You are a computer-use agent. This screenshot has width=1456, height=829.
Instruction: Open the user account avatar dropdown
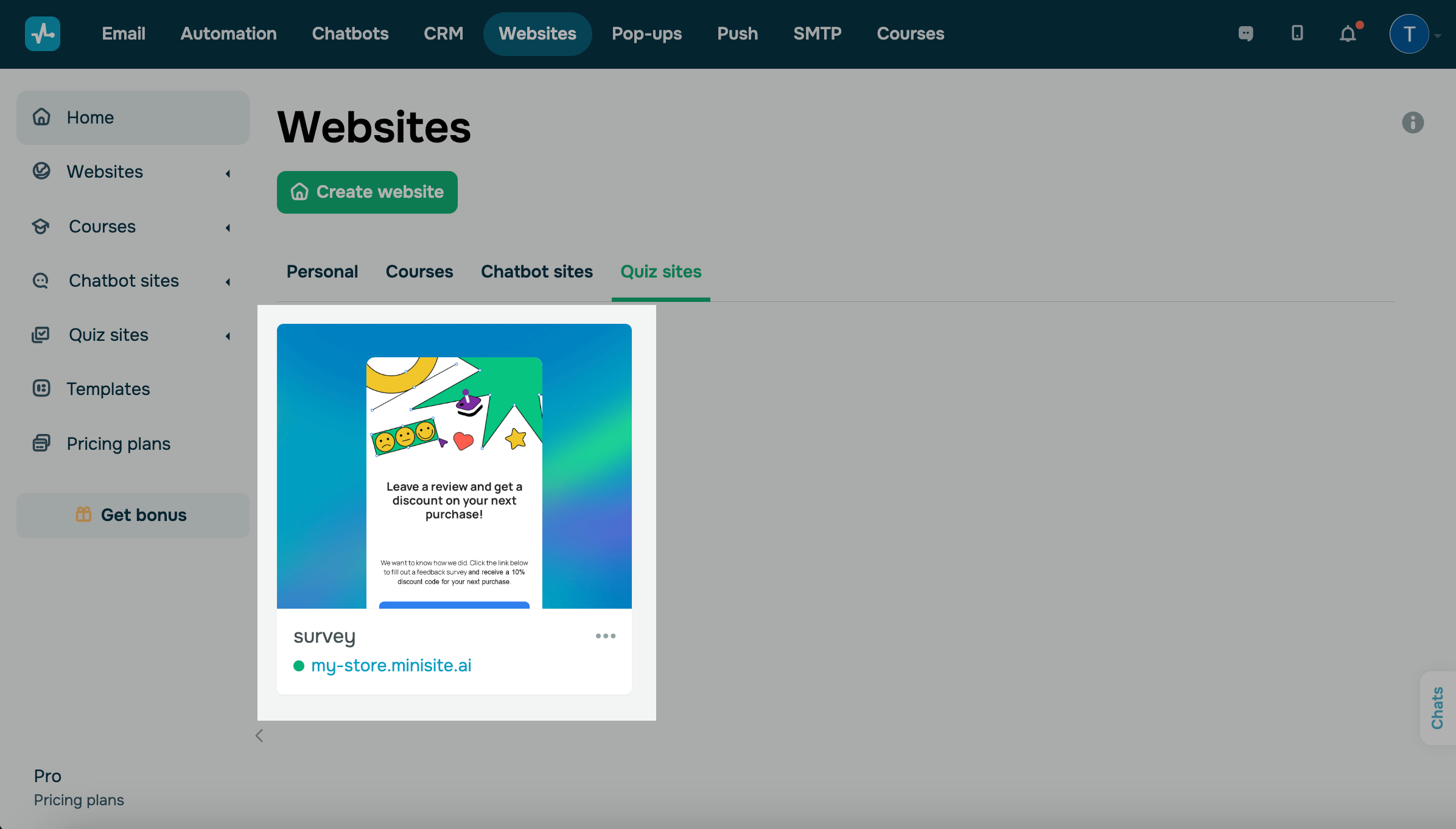point(1410,34)
